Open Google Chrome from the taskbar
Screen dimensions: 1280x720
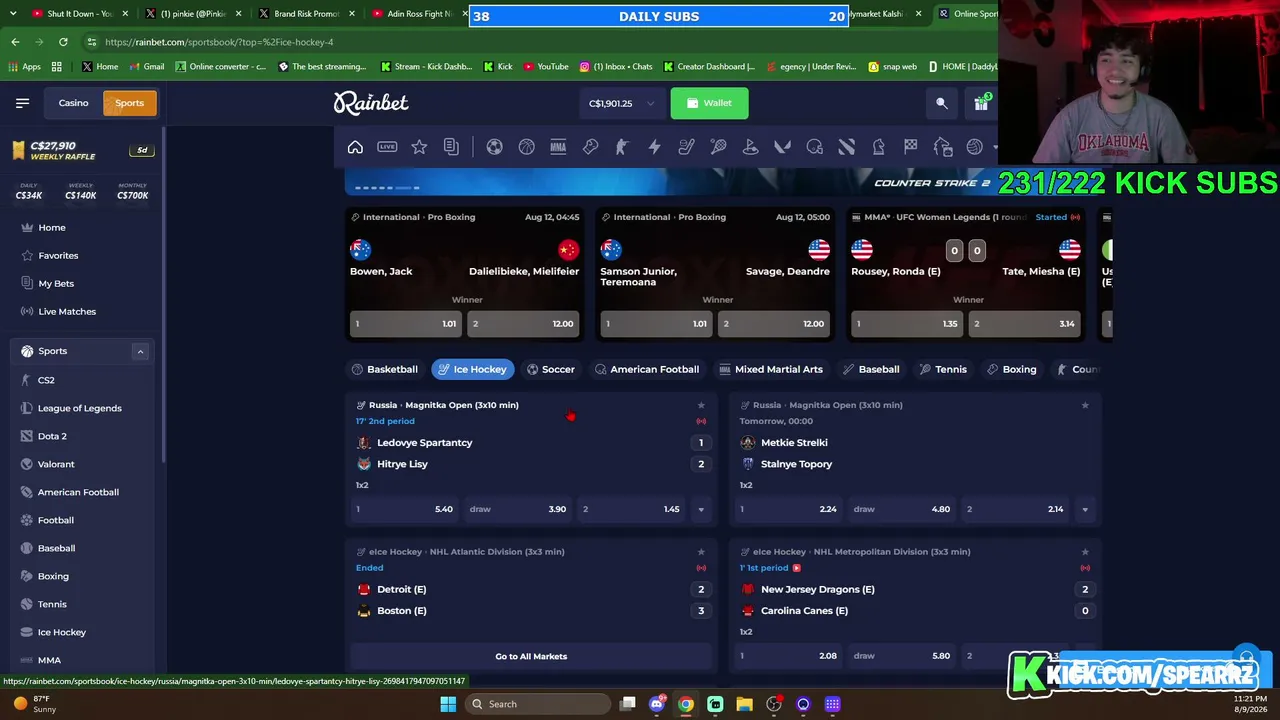686,704
